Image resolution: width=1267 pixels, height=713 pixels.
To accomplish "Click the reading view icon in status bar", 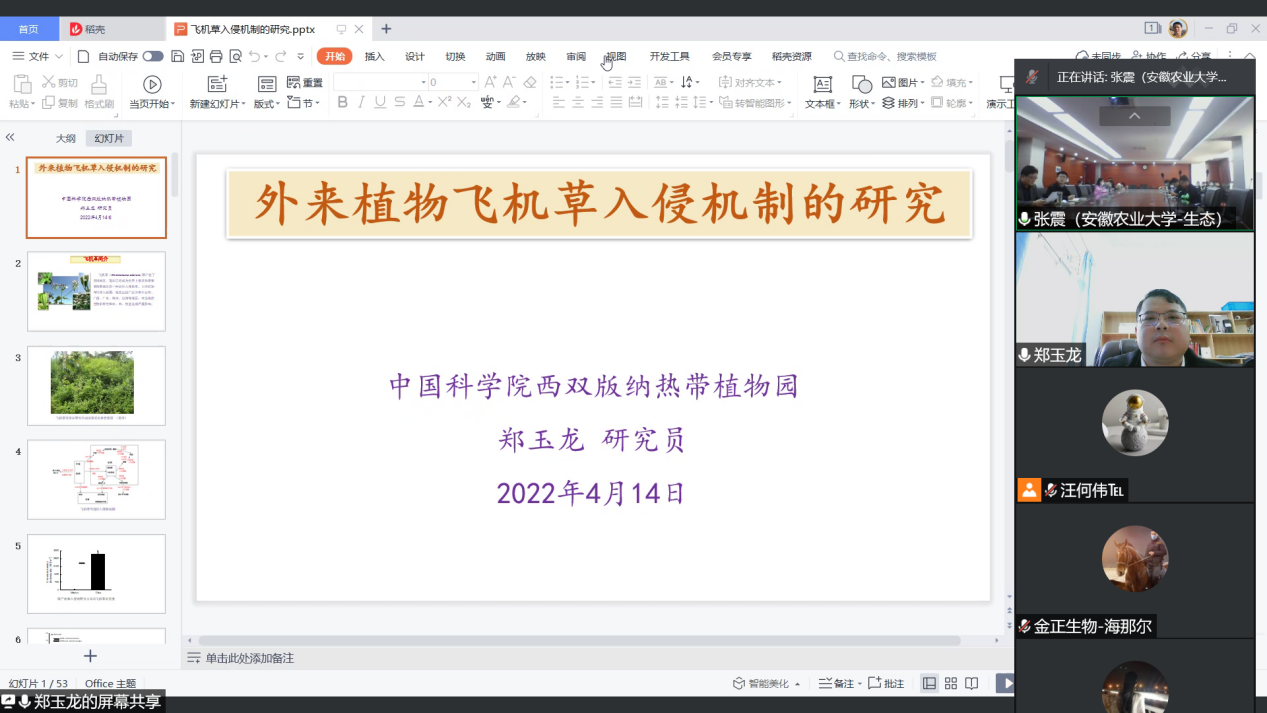I will coord(972,683).
